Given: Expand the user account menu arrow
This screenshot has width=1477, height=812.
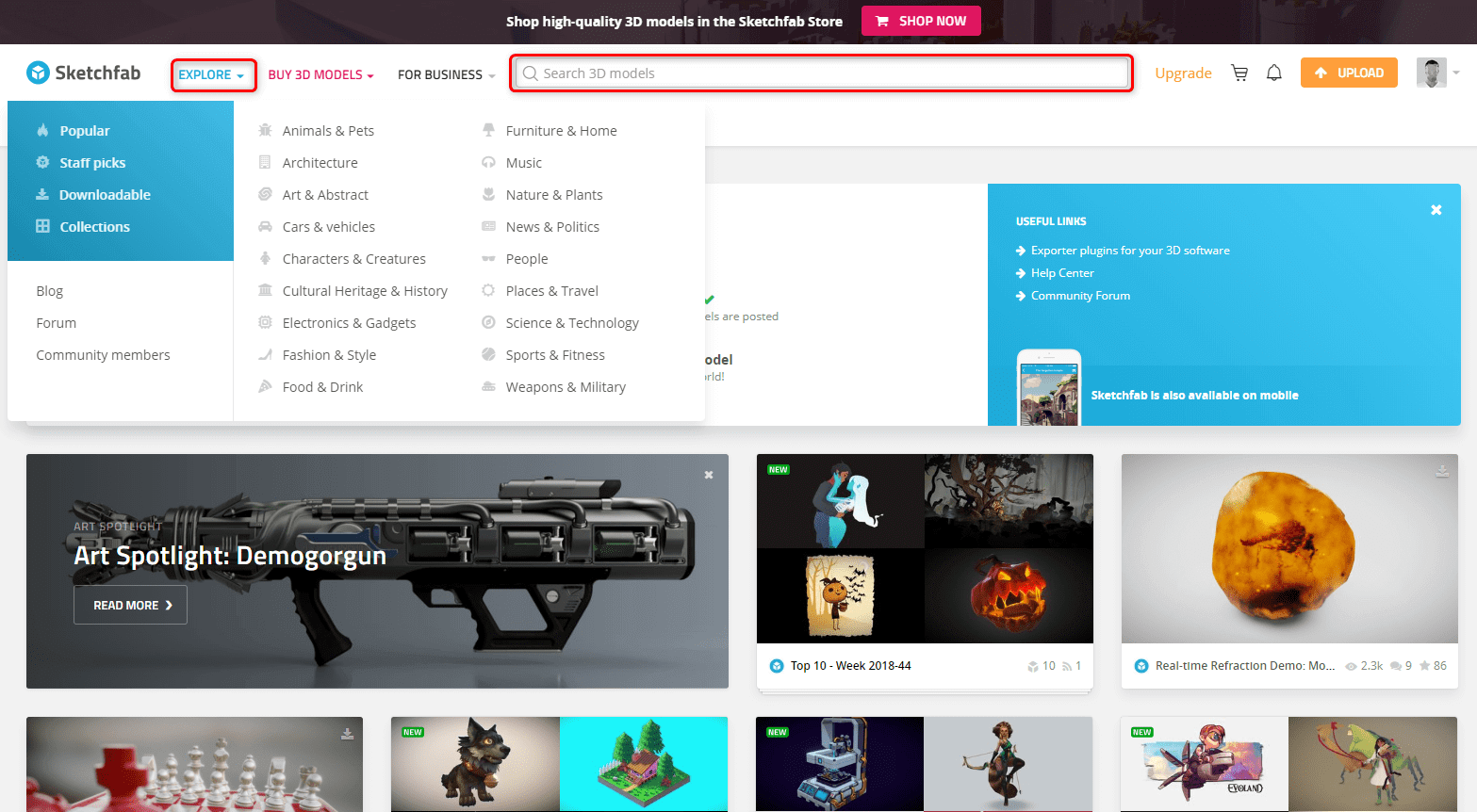Looking at the screenshot, I should tap(1456, 73).
